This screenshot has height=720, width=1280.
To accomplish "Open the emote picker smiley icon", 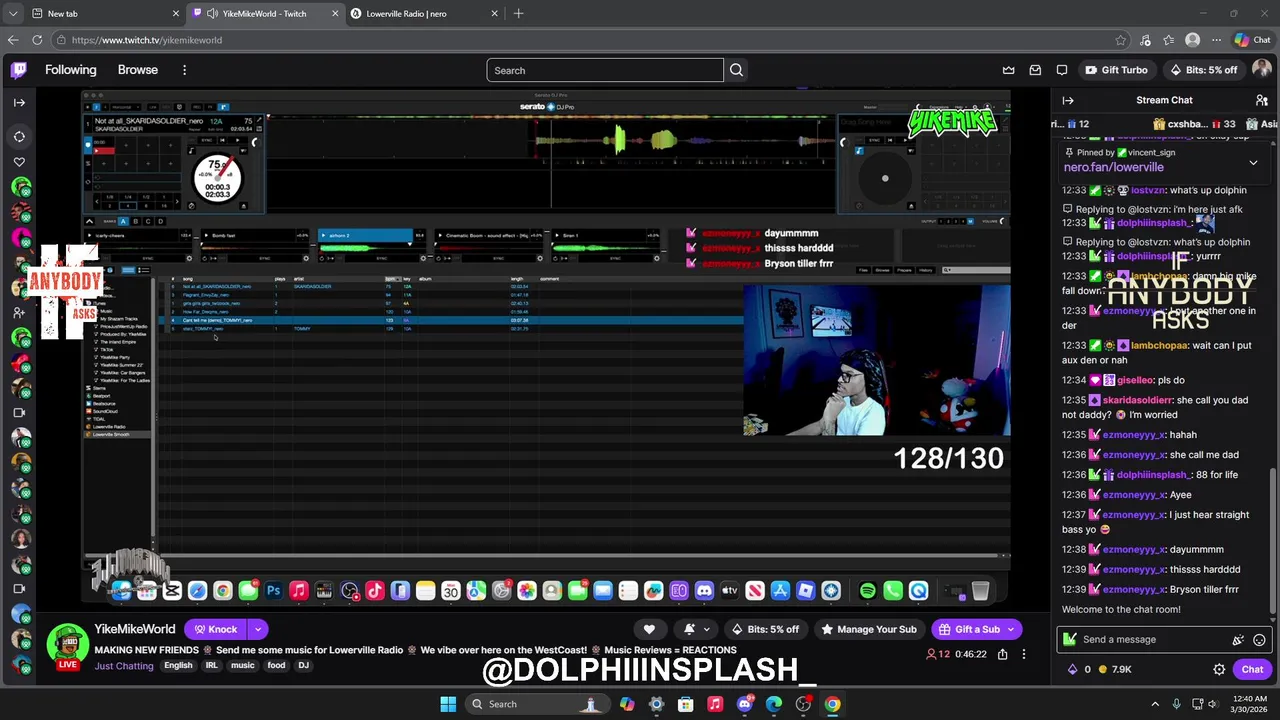I will click(x=1259, y=640).
